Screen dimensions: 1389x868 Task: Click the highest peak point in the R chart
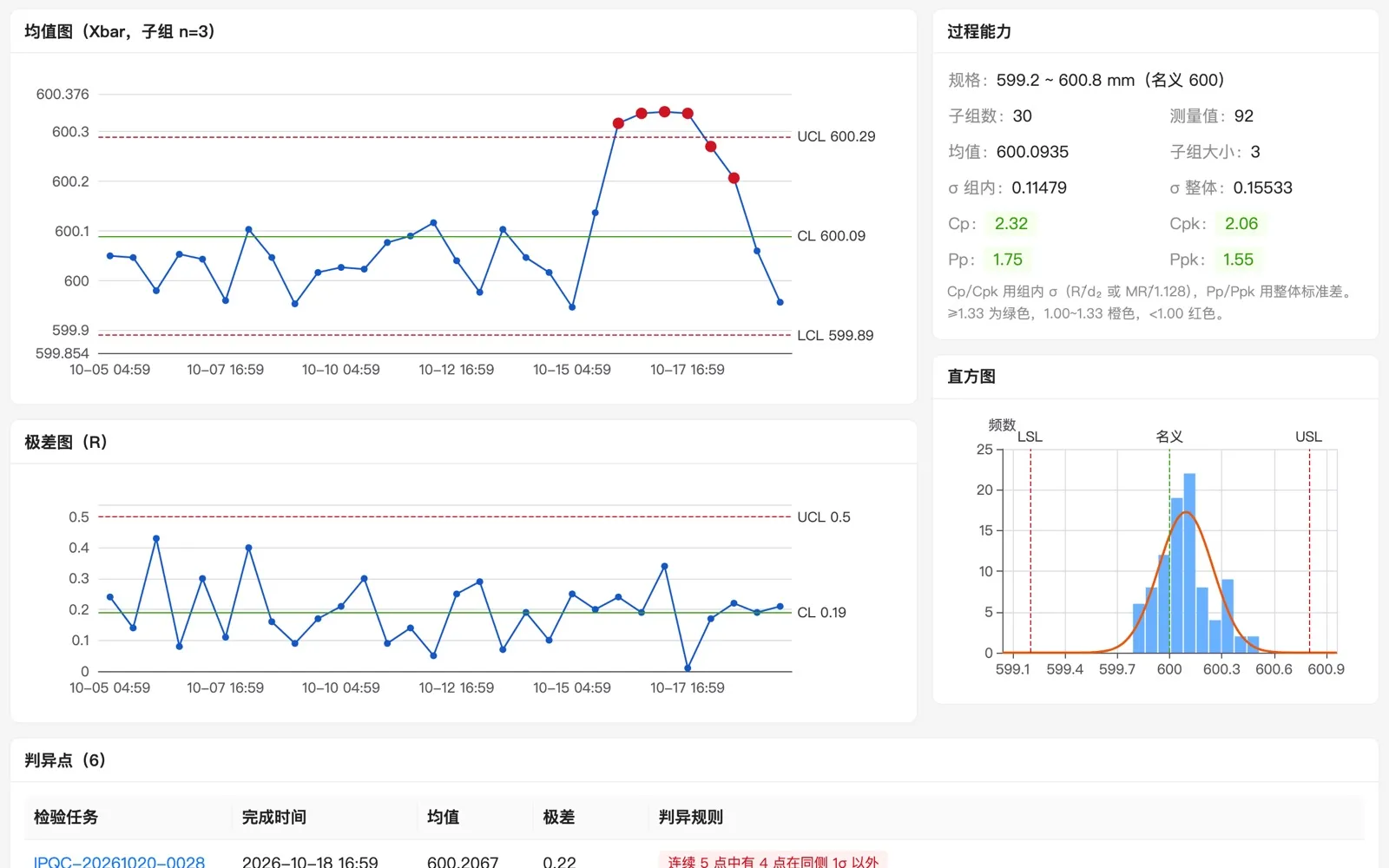(x=156, y=538)
